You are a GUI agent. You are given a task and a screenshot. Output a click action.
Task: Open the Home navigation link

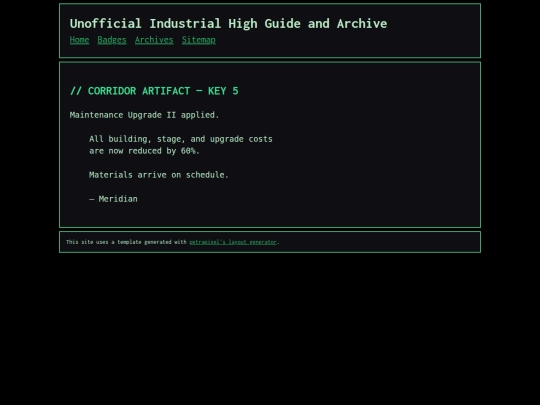point(79,40)
